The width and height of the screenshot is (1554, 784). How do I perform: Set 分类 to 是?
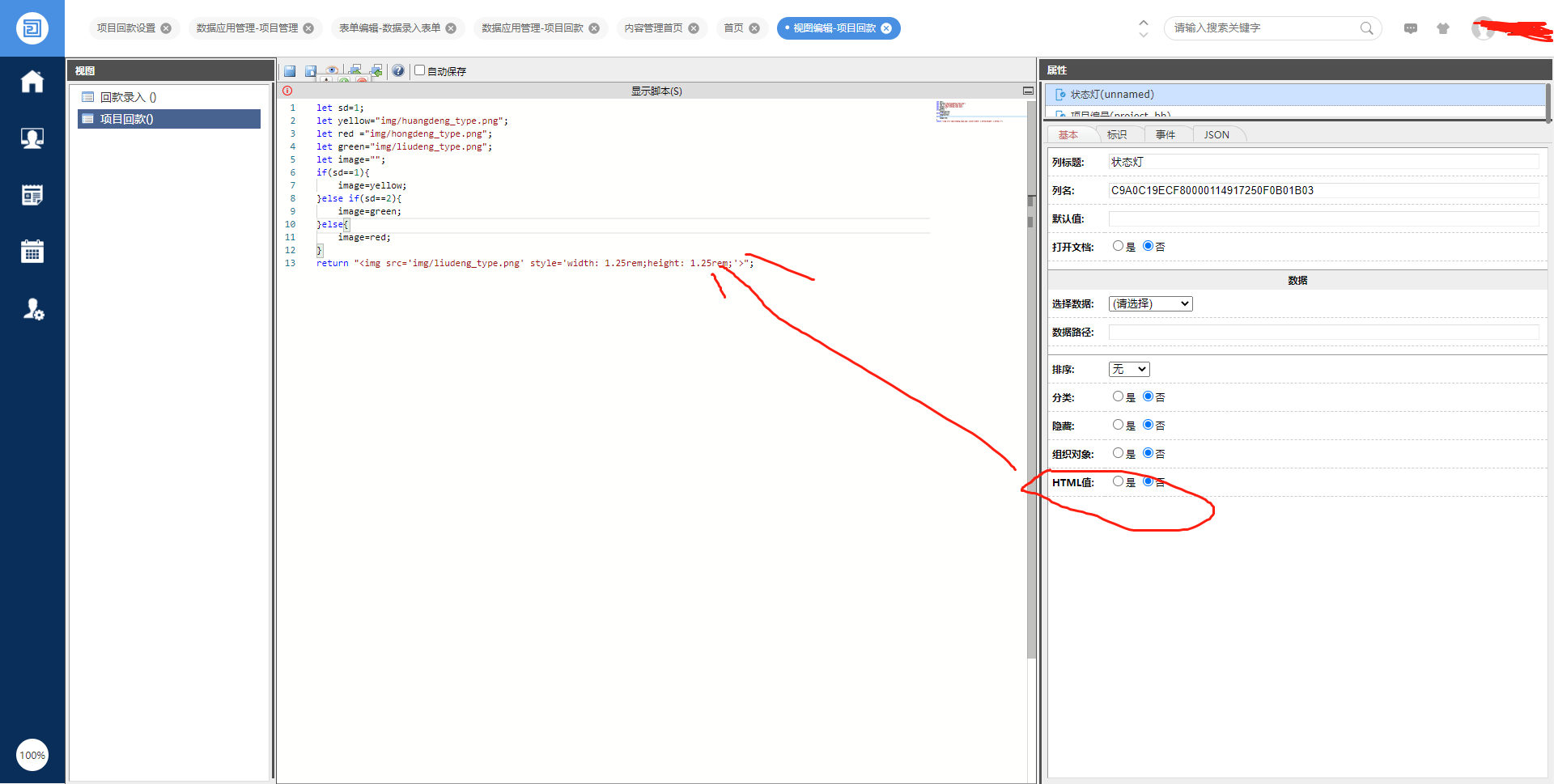[x=1118, y=396]
